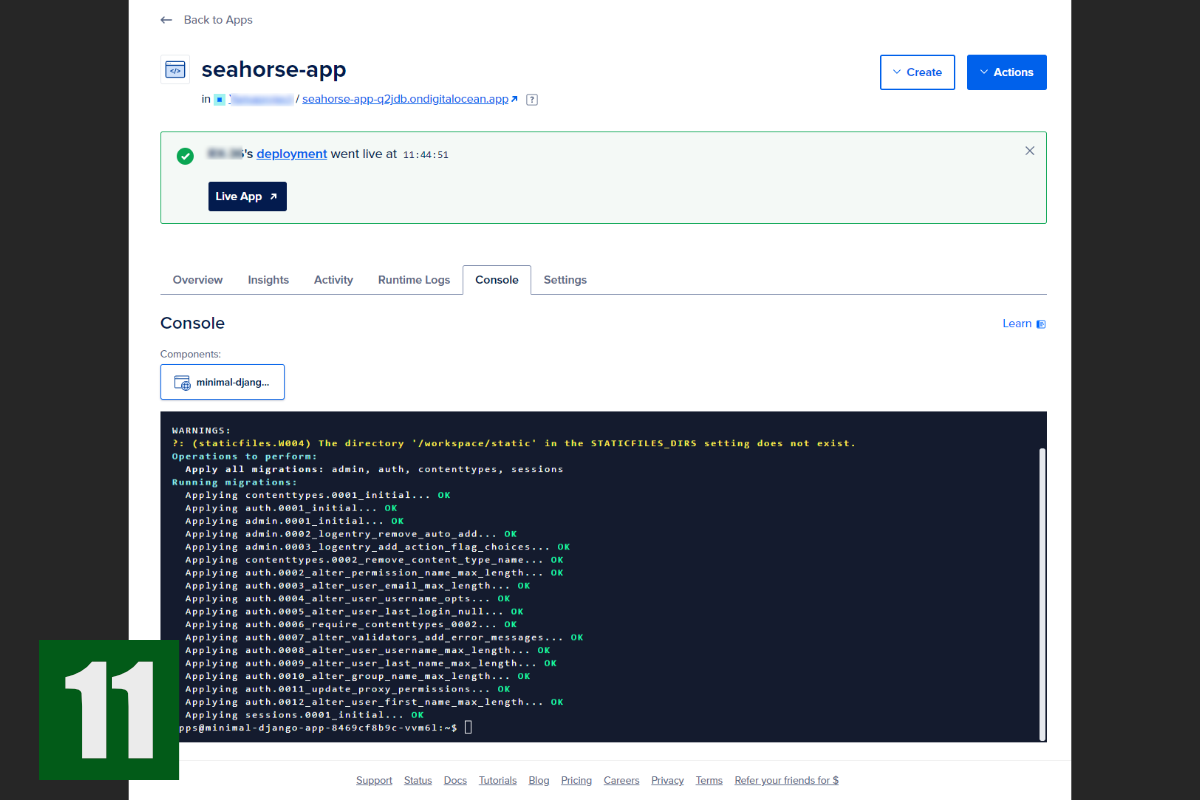Image resolution: width=1200 pixels, height=800 pixels.
Task: Open Pricing footer link
Action: tap(576, 780)
